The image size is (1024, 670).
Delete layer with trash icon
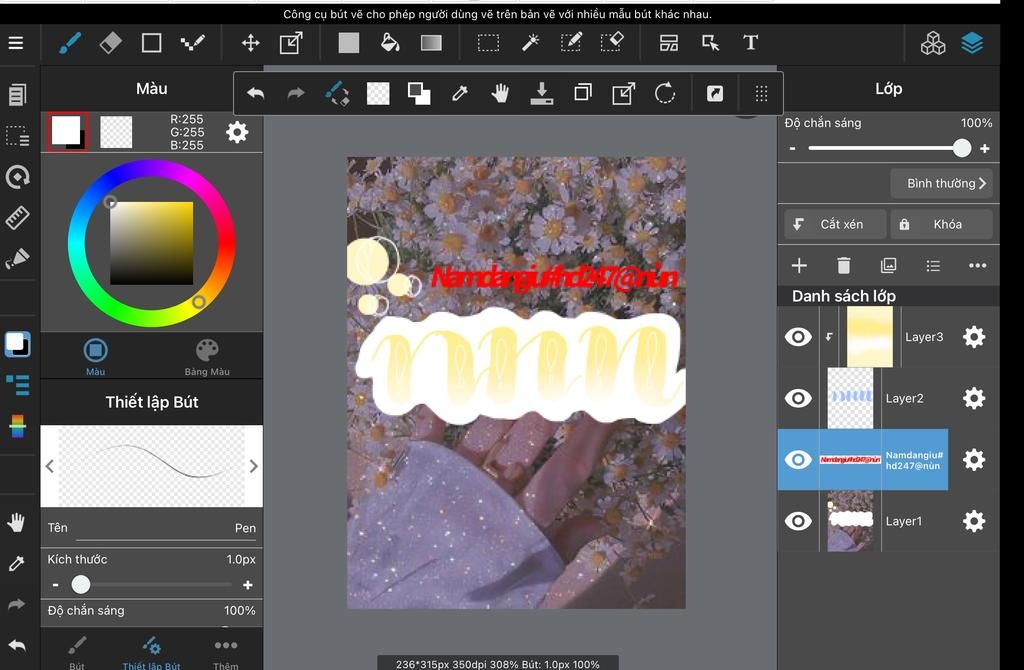click(844, 266)
